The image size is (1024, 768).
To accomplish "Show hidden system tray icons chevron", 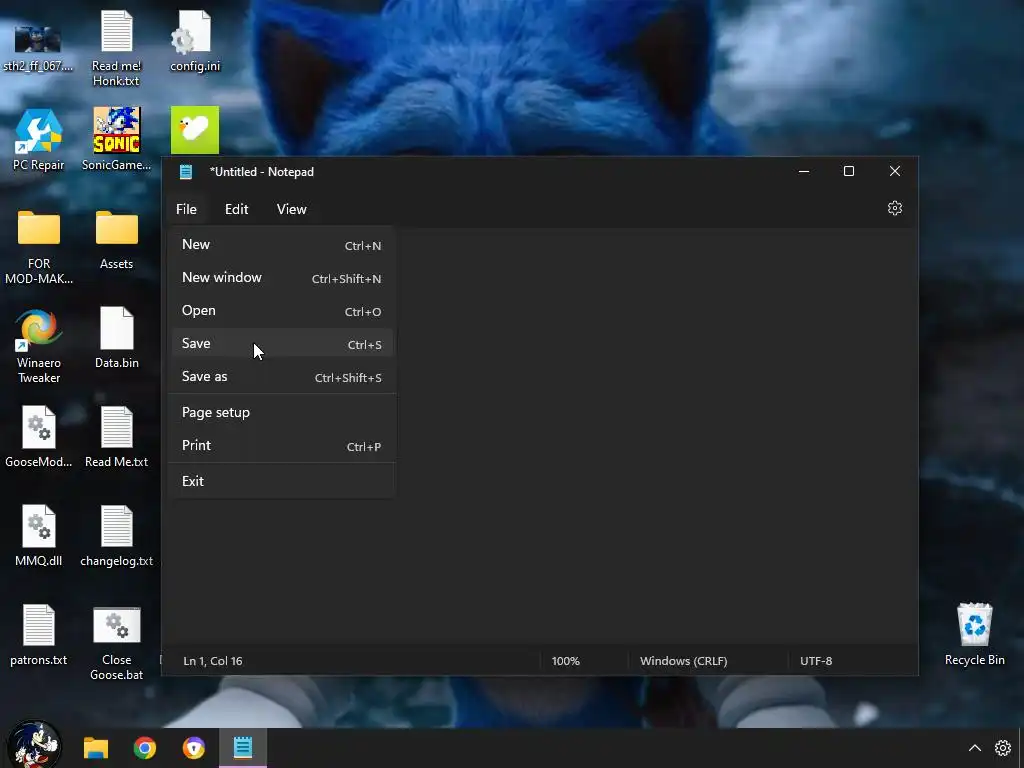I will coord(974,748).
